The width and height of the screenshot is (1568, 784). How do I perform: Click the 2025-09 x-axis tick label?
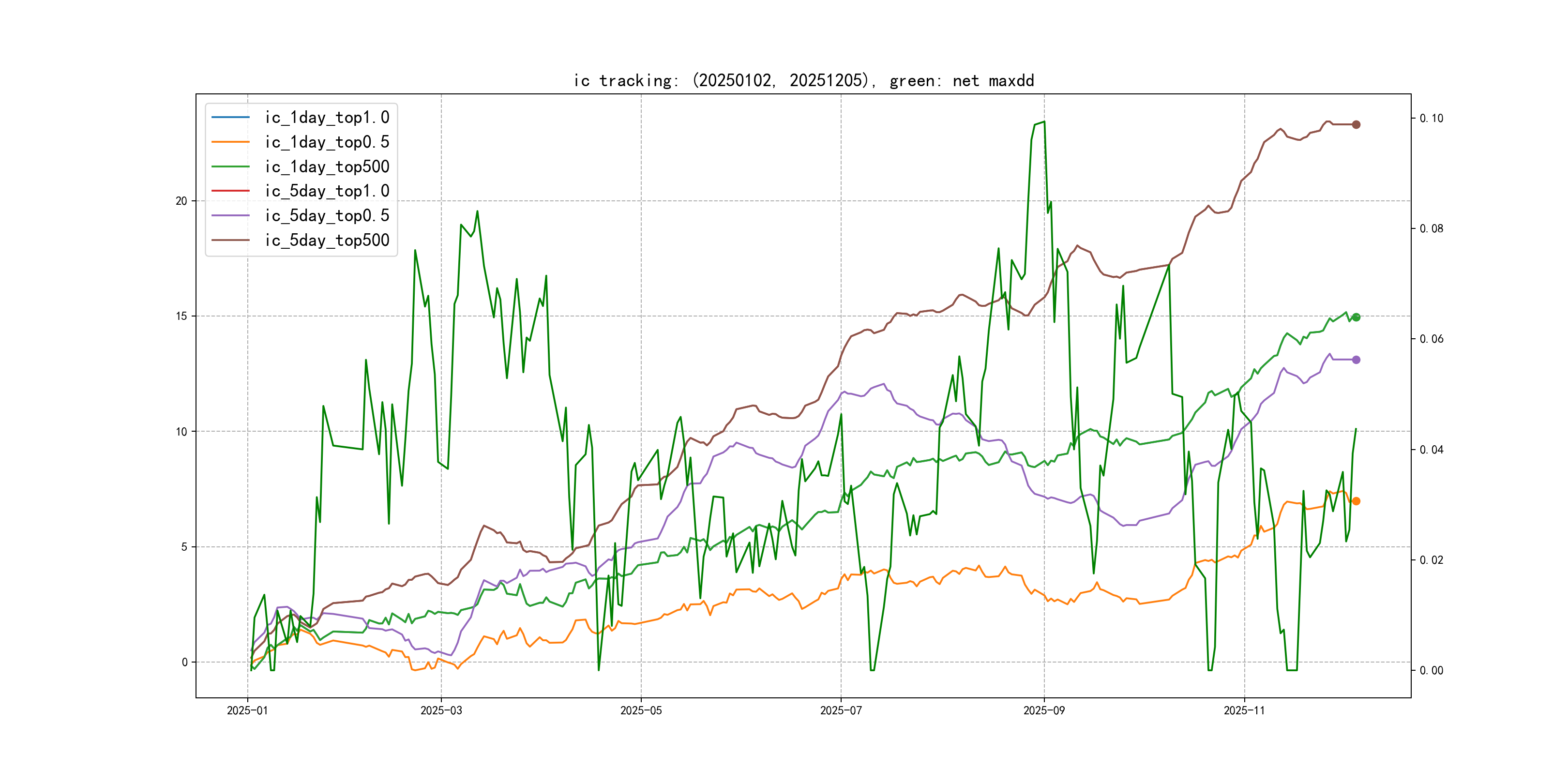[1044, 710]
